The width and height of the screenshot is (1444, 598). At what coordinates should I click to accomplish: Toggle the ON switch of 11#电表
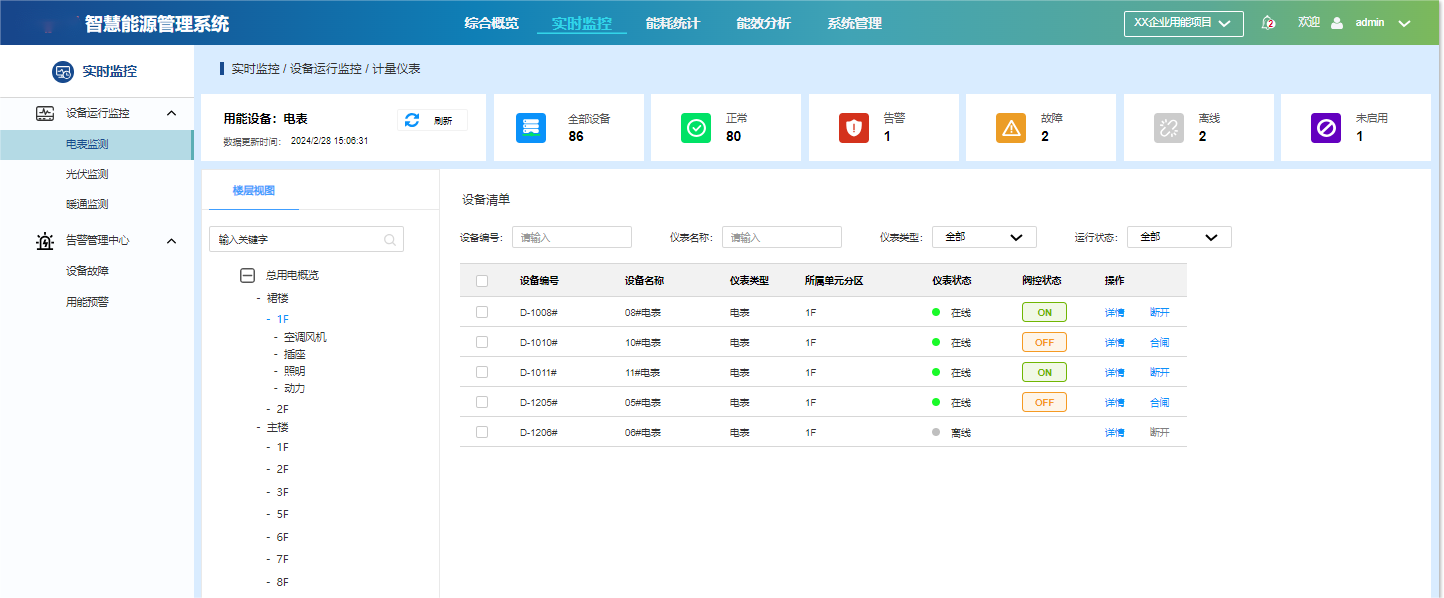click(1044, 372)
